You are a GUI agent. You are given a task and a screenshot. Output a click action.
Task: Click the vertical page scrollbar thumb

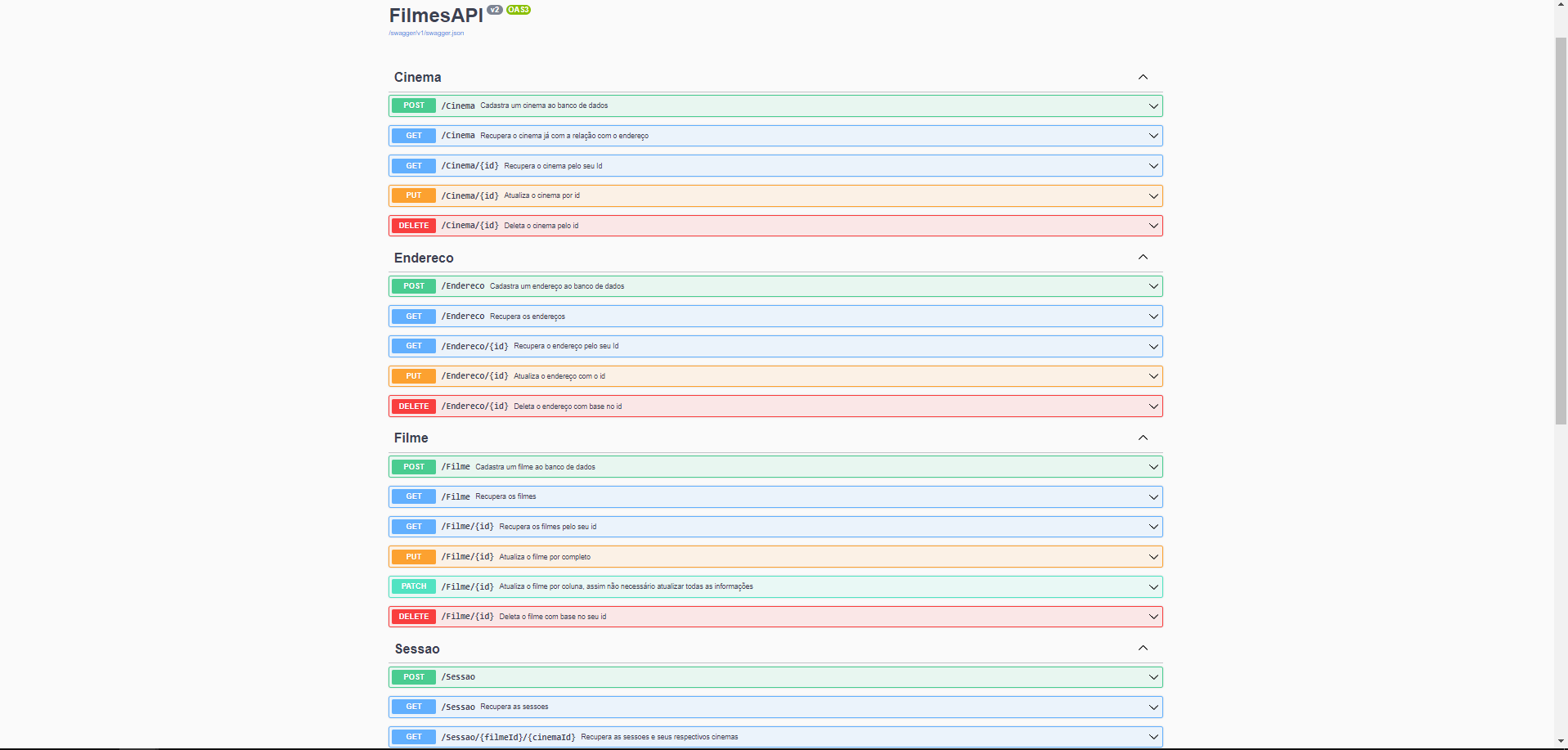pos(1561,229)
